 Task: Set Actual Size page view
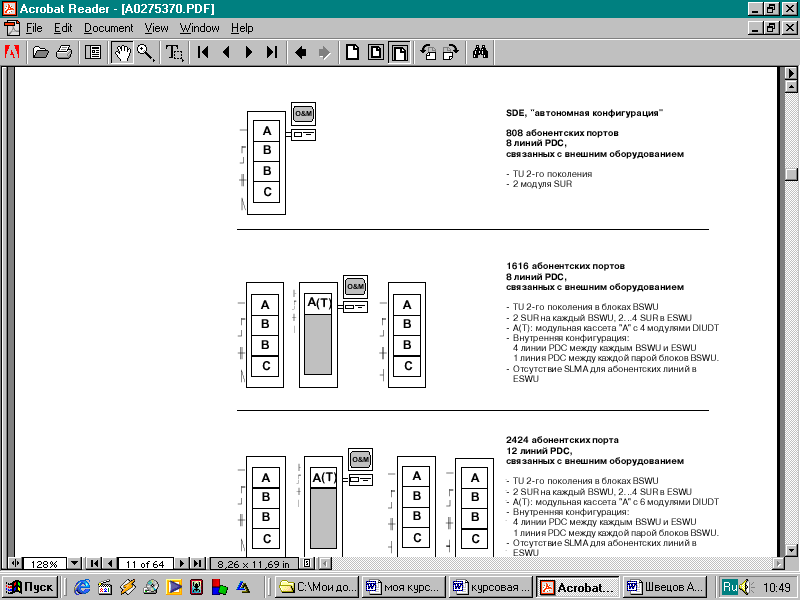(353, 53)
